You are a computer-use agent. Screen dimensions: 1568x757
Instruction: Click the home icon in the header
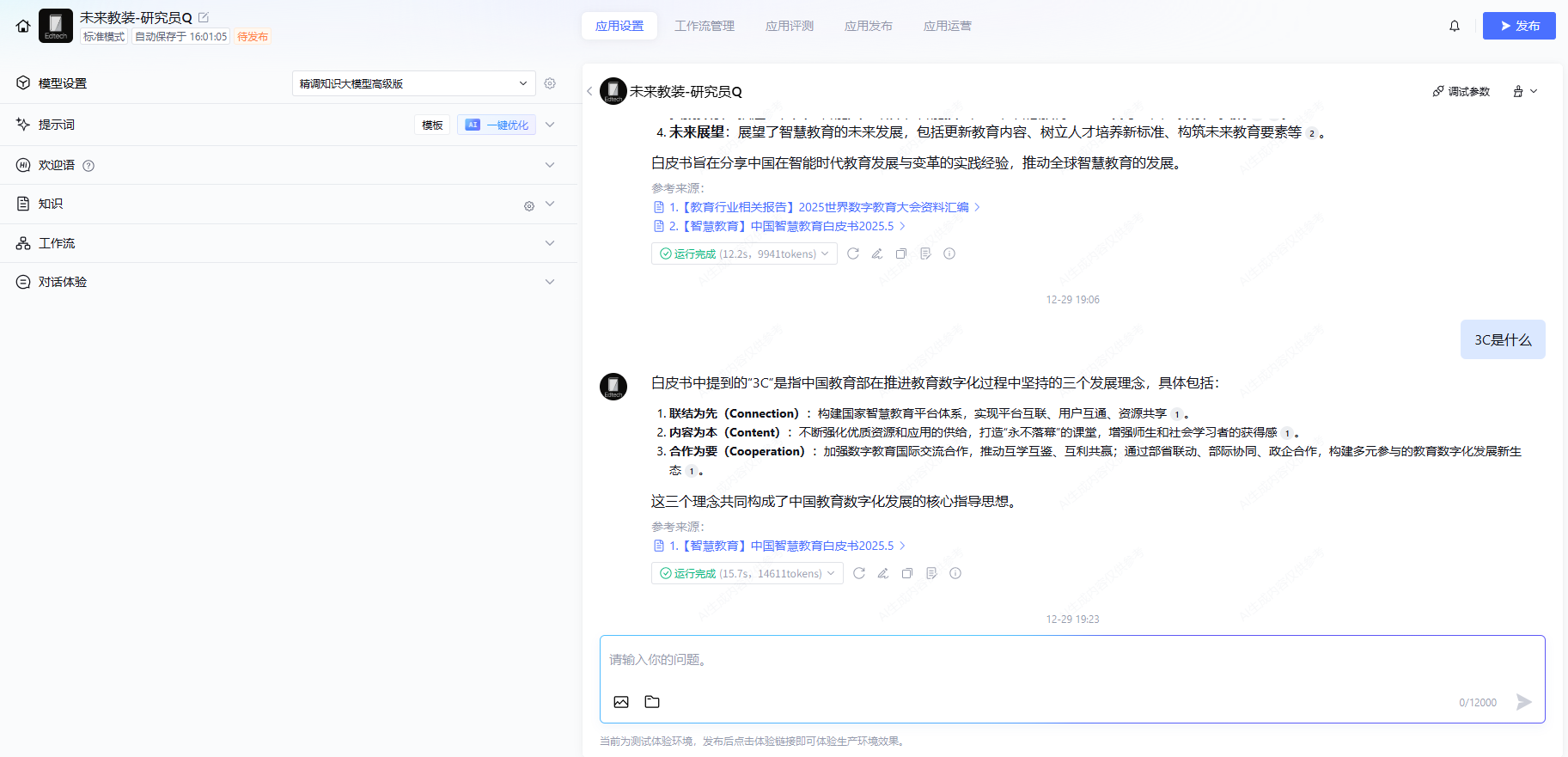[23, 26]
